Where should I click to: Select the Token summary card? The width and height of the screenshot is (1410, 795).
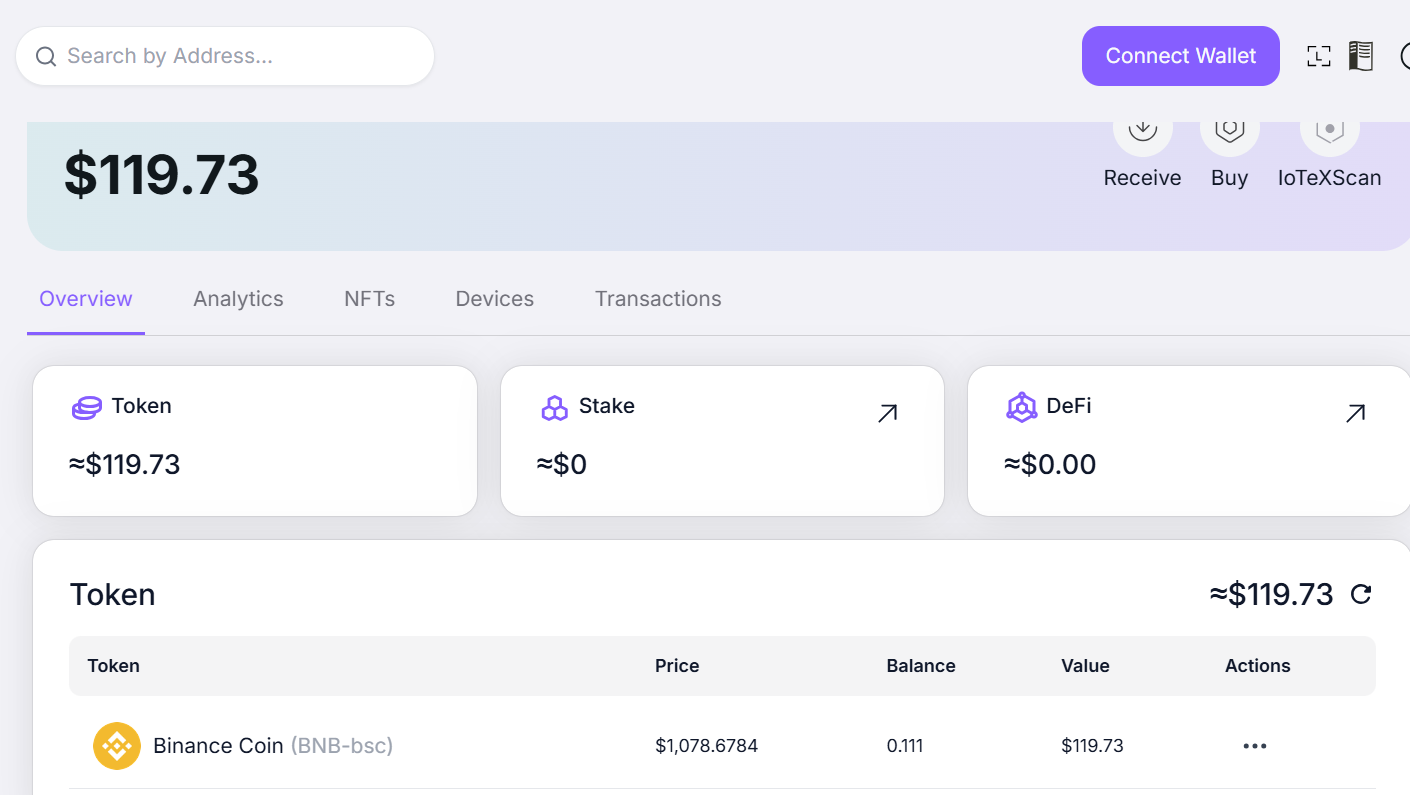[255, 441]
